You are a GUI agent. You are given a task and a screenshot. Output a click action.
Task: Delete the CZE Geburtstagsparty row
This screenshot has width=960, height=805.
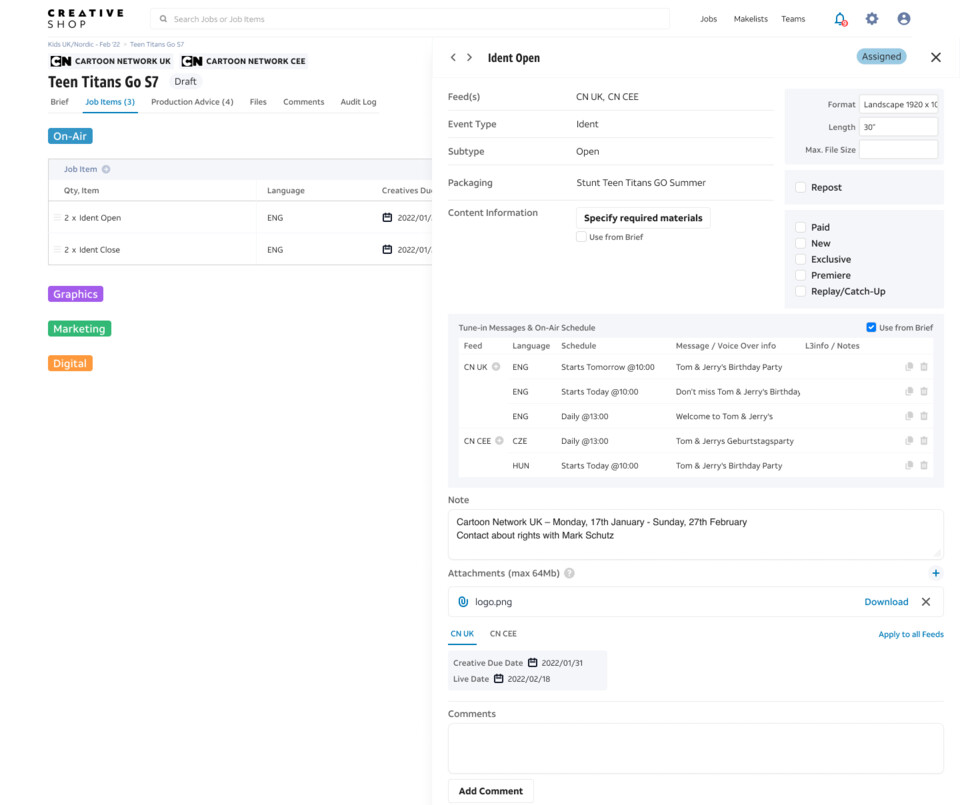click(924, 440)
